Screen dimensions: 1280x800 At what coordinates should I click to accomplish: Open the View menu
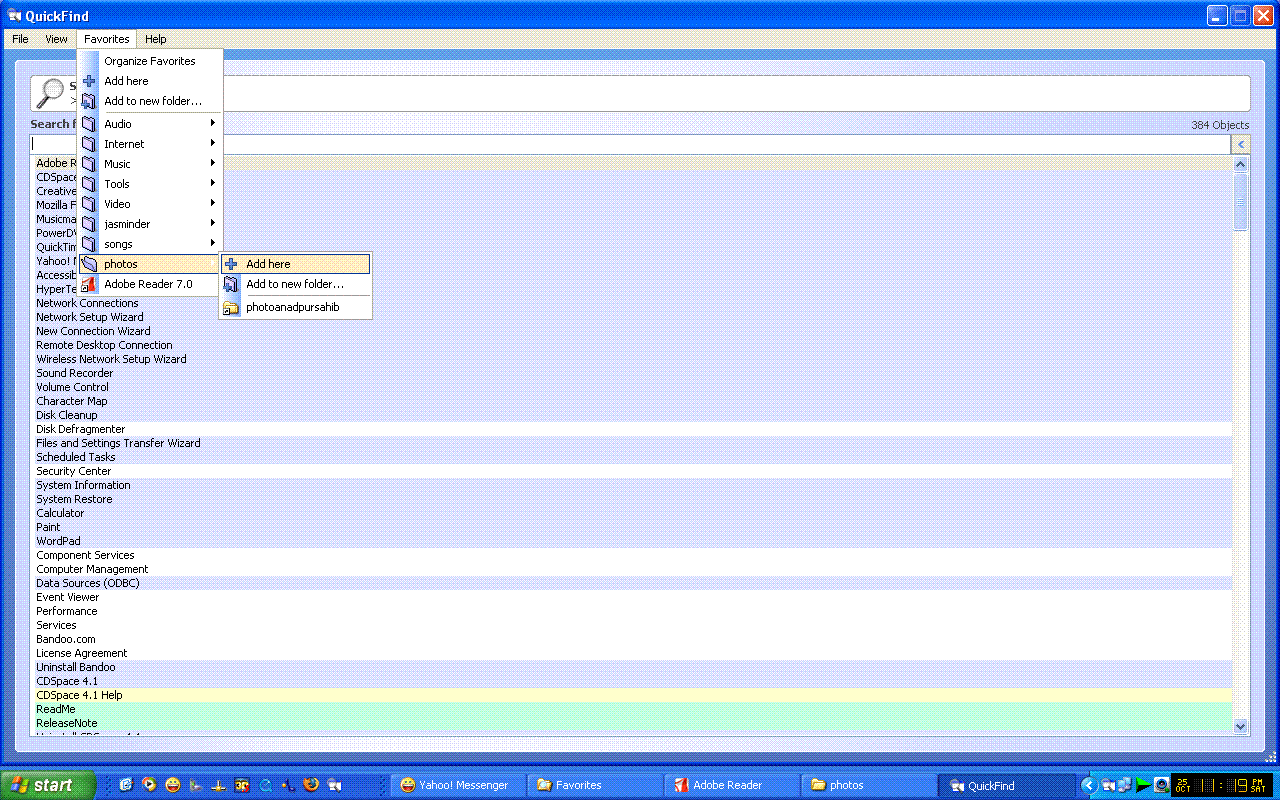pyautogui.click(x=56, y=39)
